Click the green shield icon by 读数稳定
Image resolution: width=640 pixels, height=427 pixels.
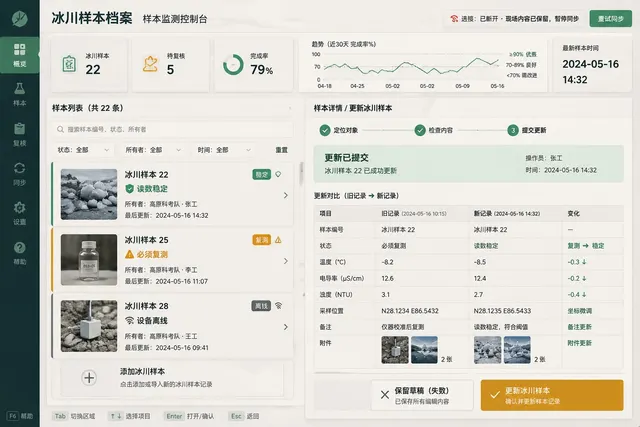click(x=129, y=189)
